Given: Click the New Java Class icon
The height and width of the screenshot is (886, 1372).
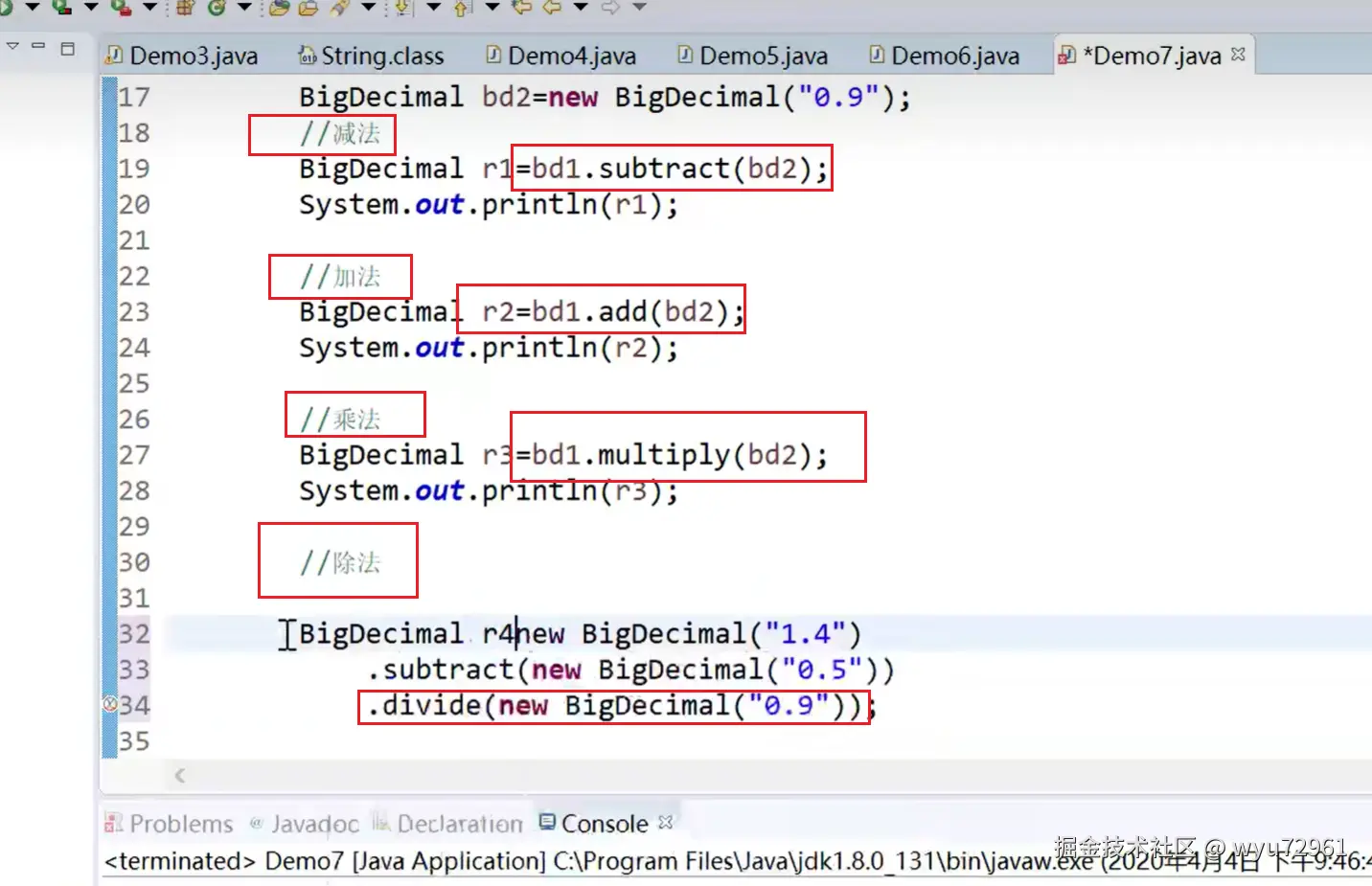Looking at the screenshot, I should [217, 8].
